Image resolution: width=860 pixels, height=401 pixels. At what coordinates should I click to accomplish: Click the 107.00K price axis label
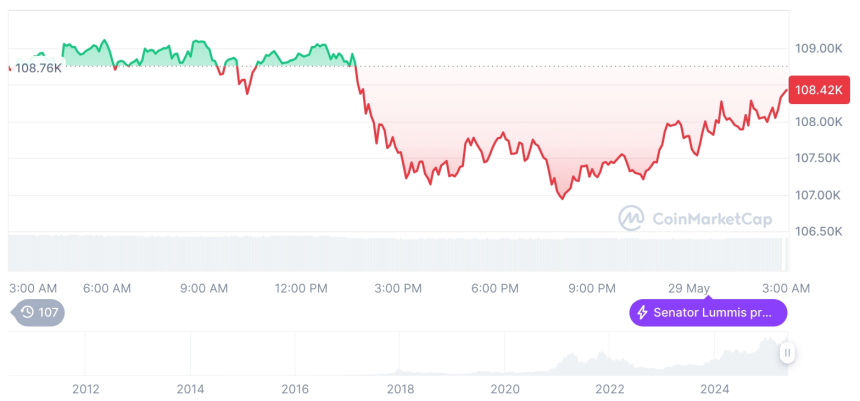(x=817, y=195)
